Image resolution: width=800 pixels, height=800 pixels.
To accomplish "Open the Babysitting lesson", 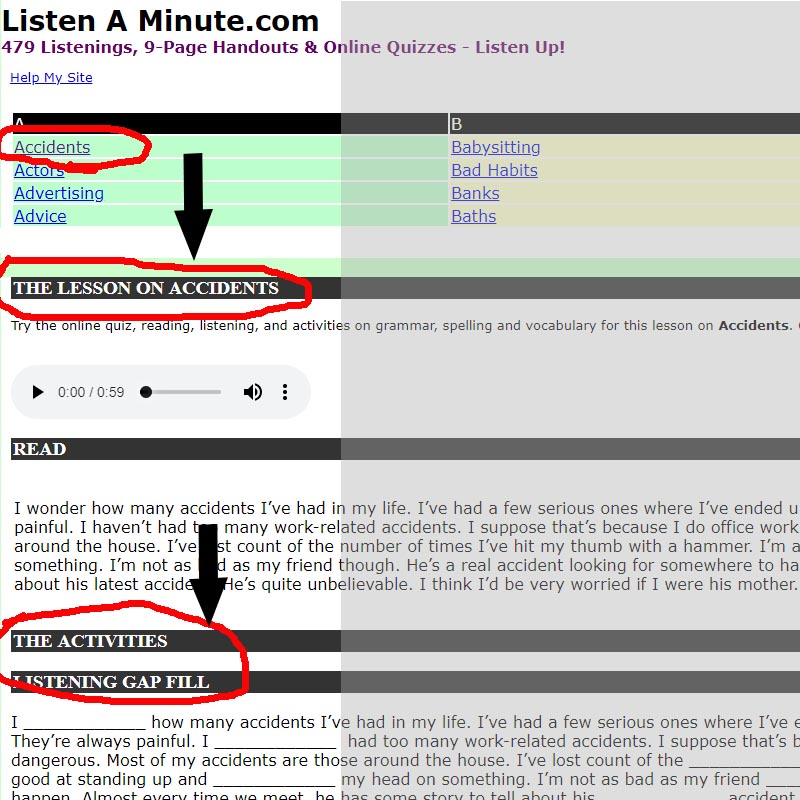I will coord(495,147).
